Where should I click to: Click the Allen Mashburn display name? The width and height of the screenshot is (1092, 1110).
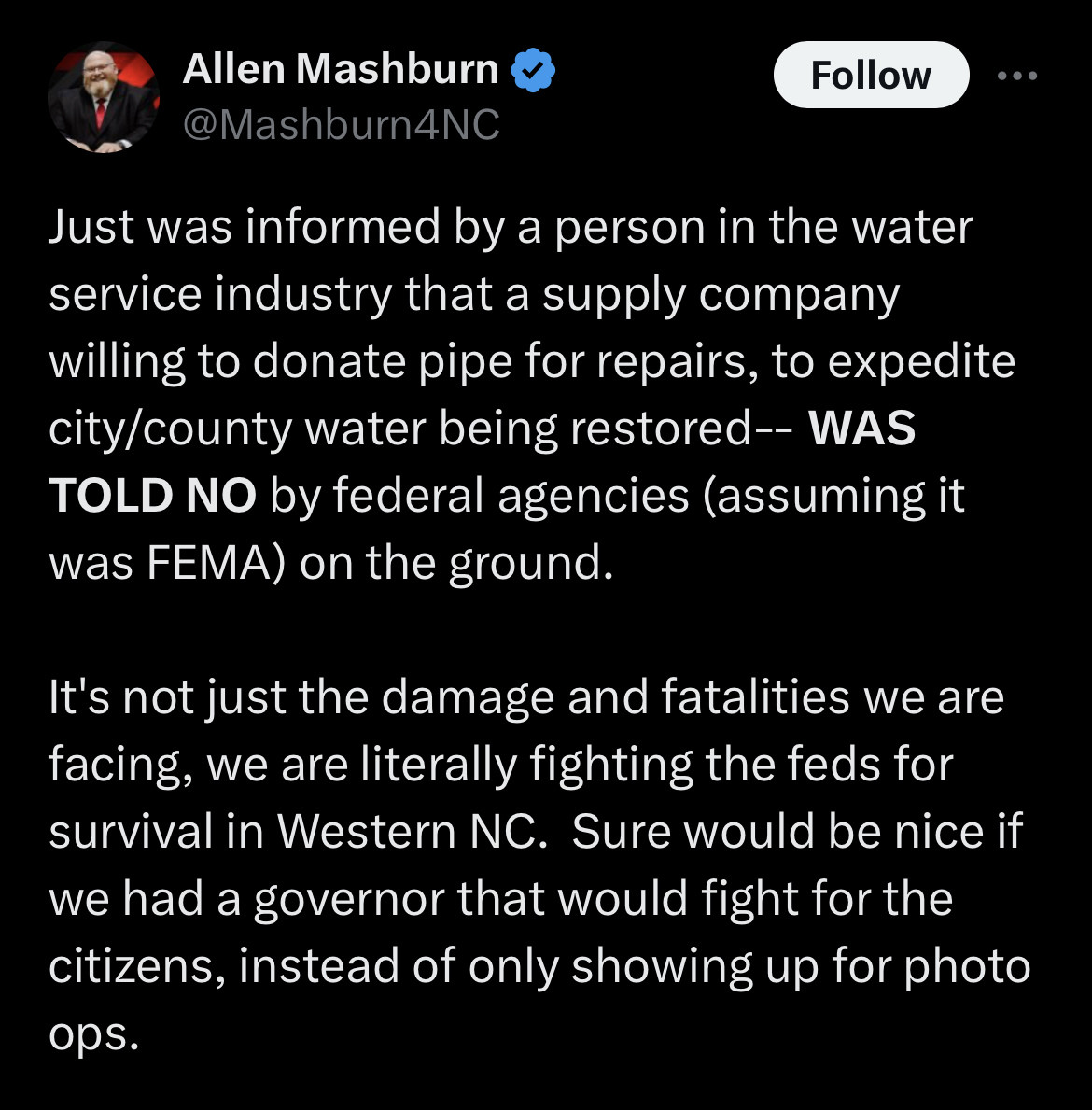(x=341, y=70)
